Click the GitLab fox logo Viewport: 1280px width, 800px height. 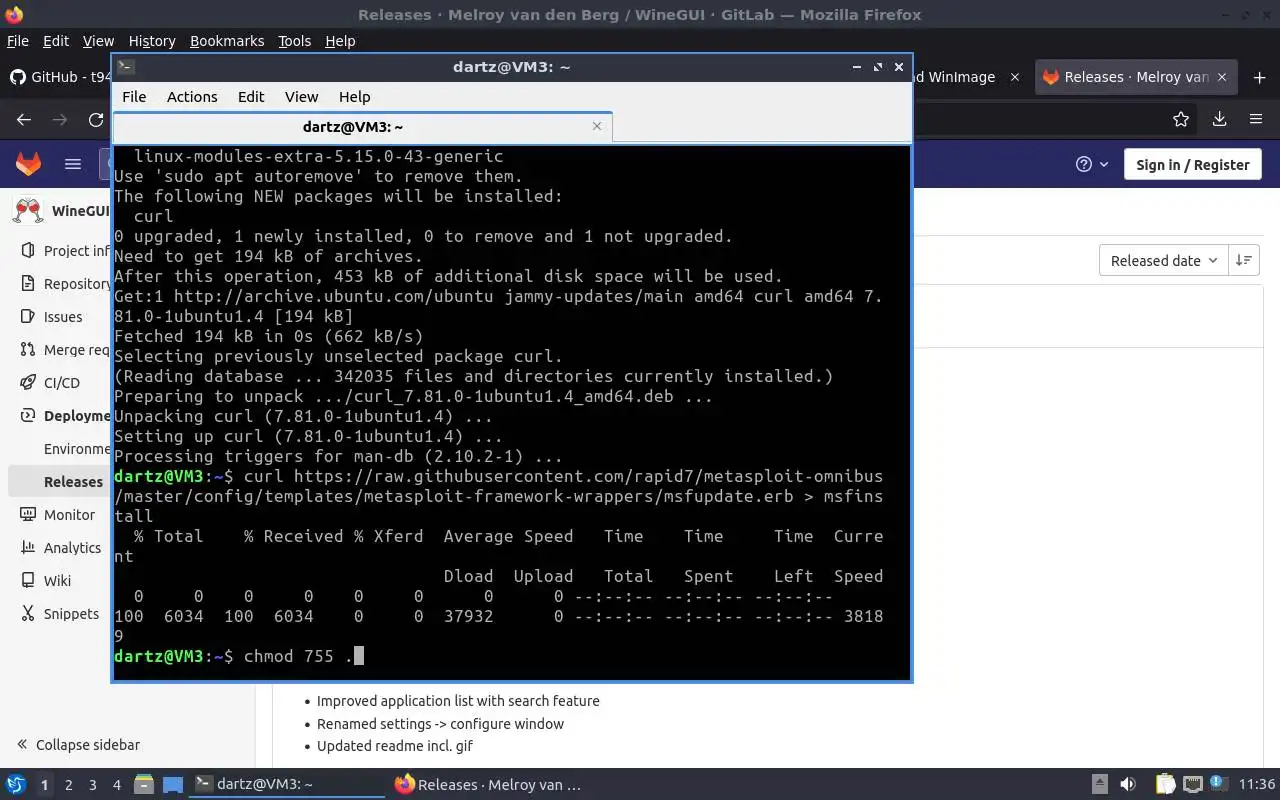[x=28, y=164]
